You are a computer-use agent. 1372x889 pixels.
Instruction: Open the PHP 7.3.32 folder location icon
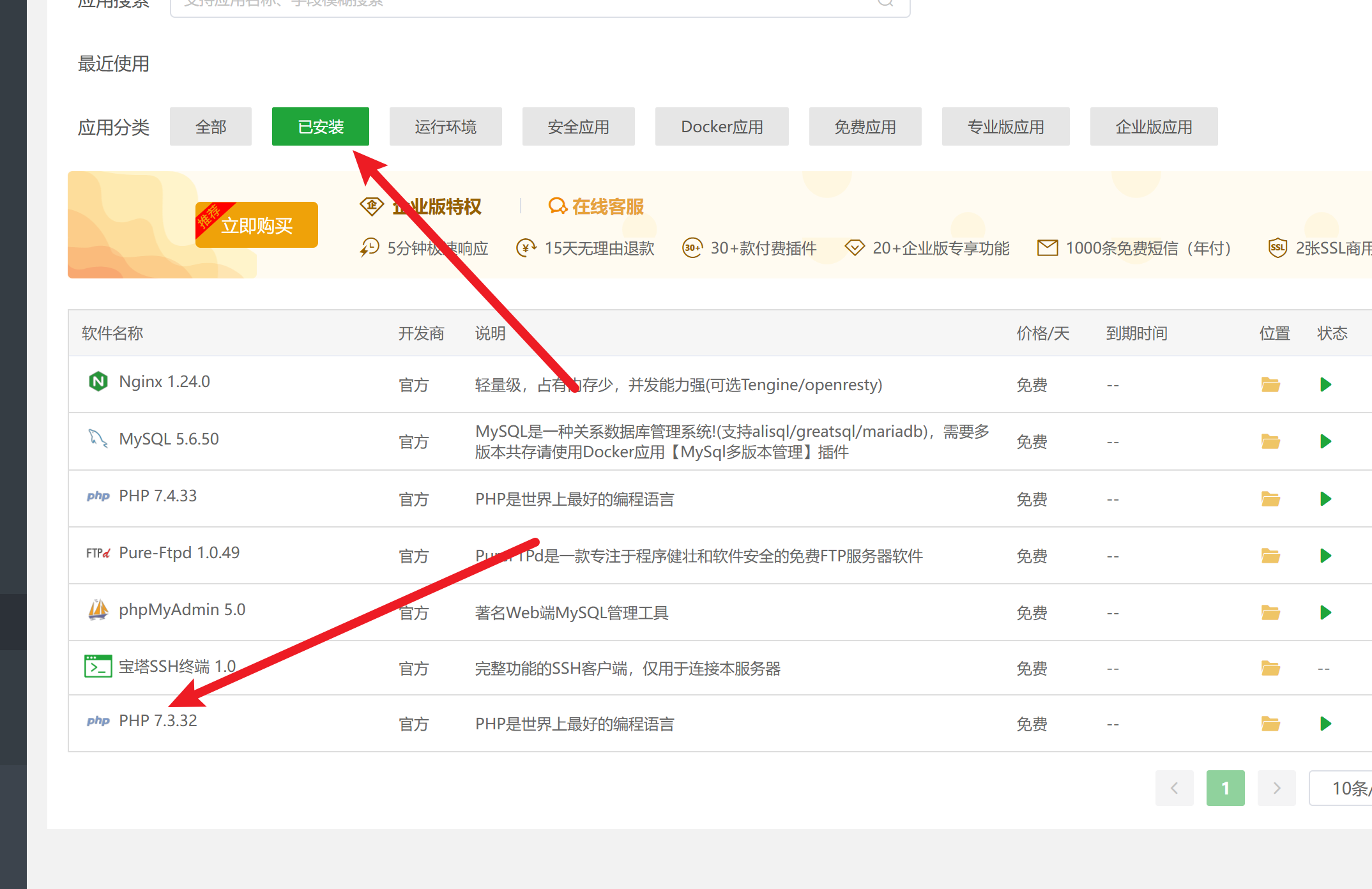[x=1270, y=724]
